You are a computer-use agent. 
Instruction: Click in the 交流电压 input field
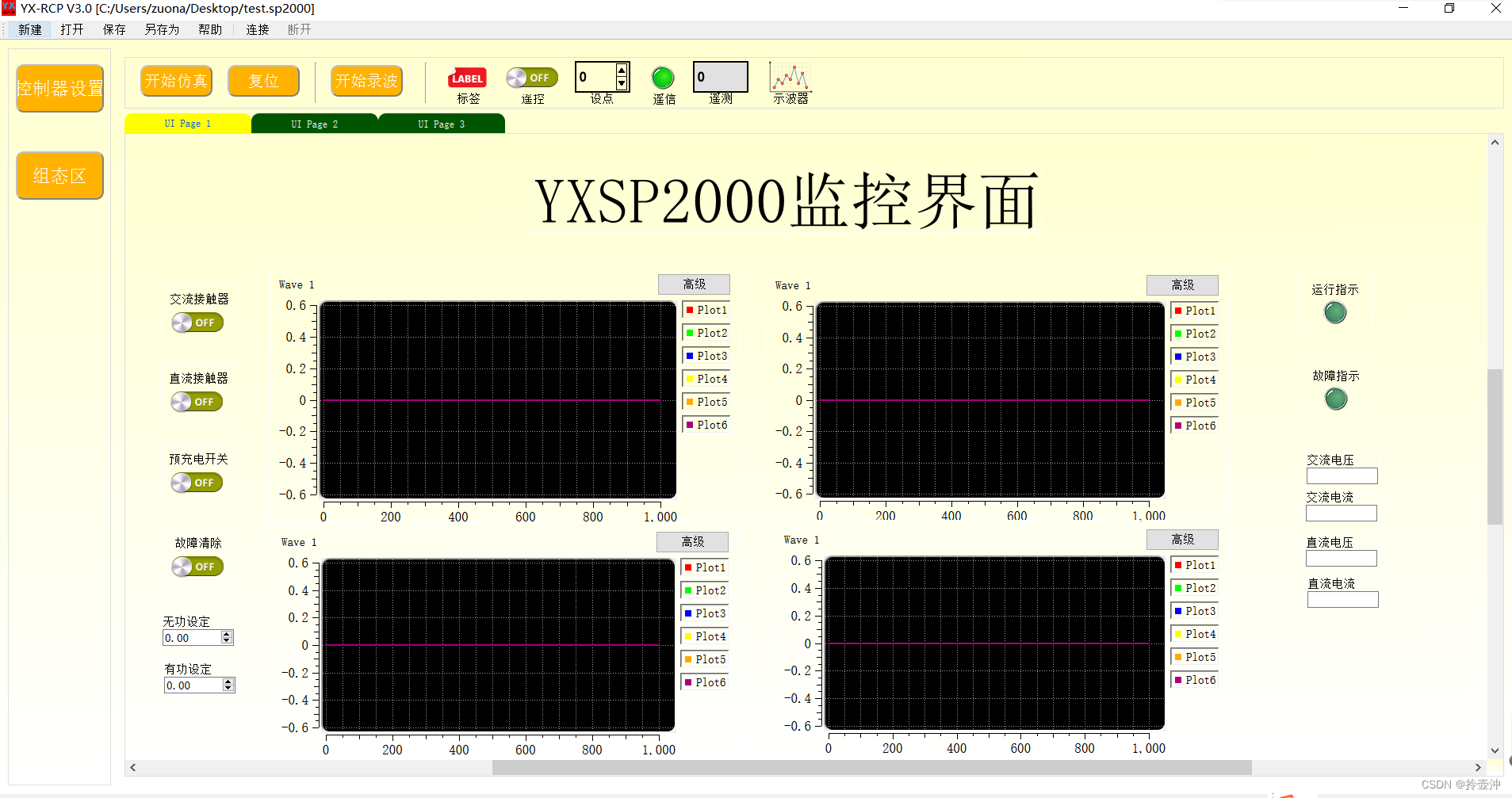tap(1342, 475)
